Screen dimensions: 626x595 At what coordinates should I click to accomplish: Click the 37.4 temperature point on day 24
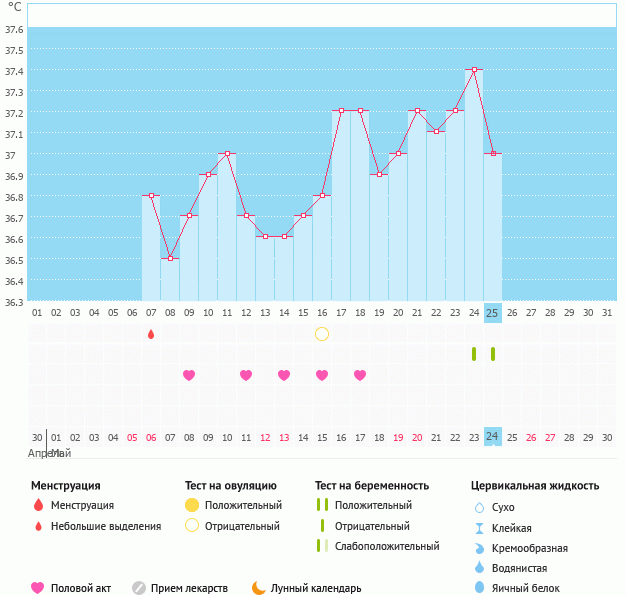tap(474, 70)
